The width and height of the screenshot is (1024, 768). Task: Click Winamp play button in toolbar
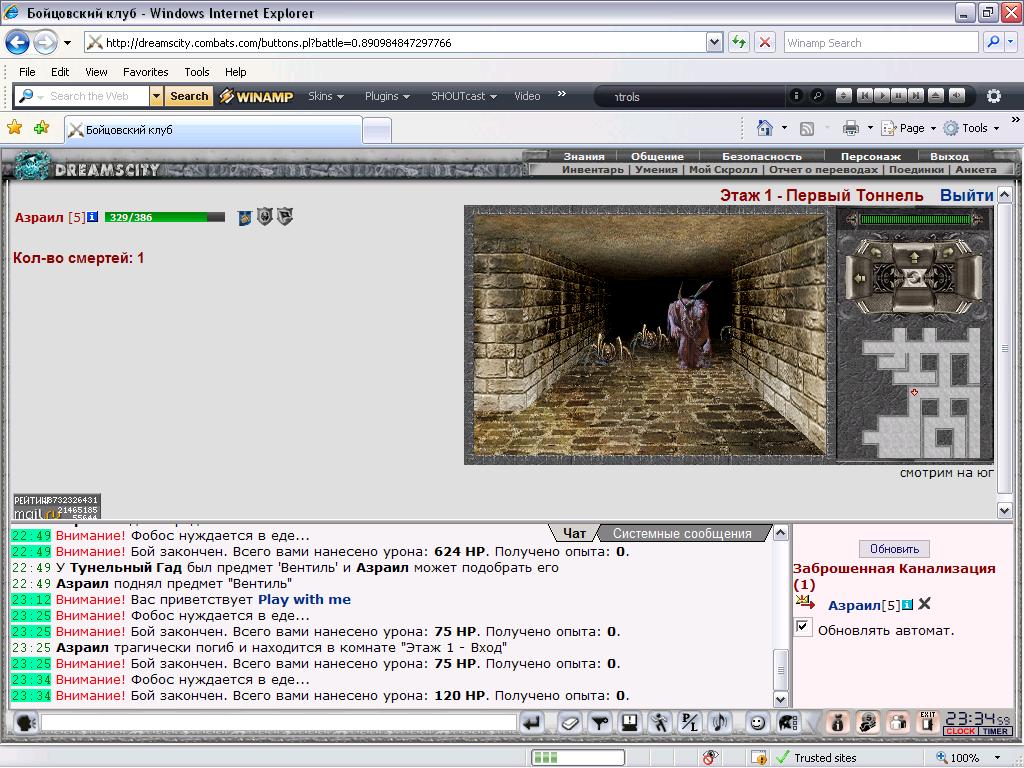[882, 95]
